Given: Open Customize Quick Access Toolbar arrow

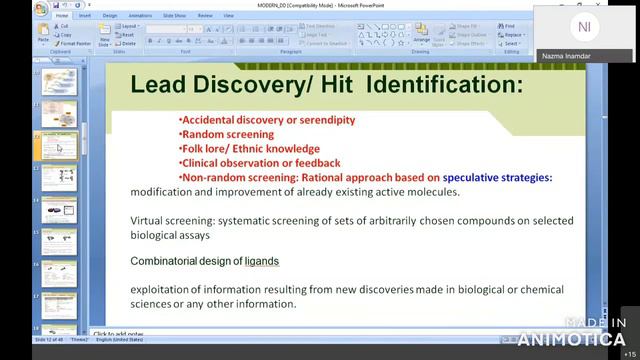Looking at the screenshot, I should click(89, 5).
